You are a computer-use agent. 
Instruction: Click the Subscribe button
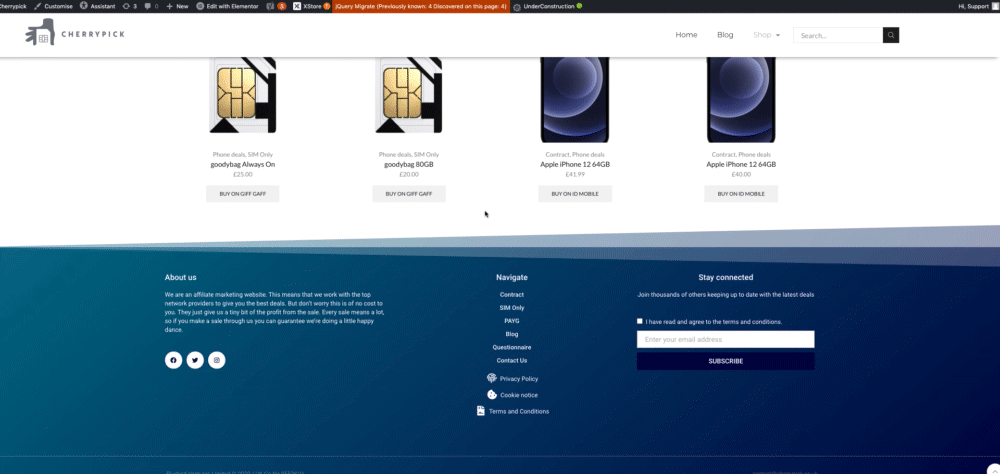point(725,361)
